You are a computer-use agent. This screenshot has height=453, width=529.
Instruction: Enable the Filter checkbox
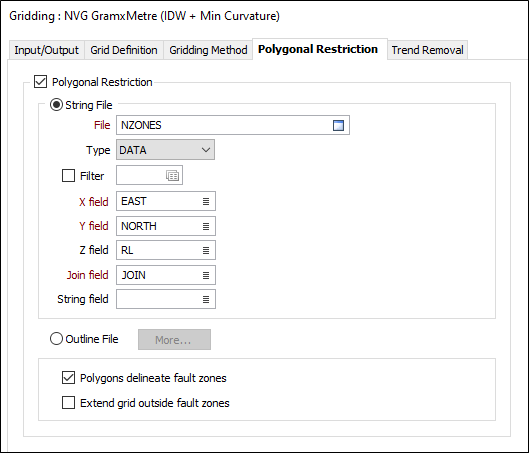(x=68, y=175)
